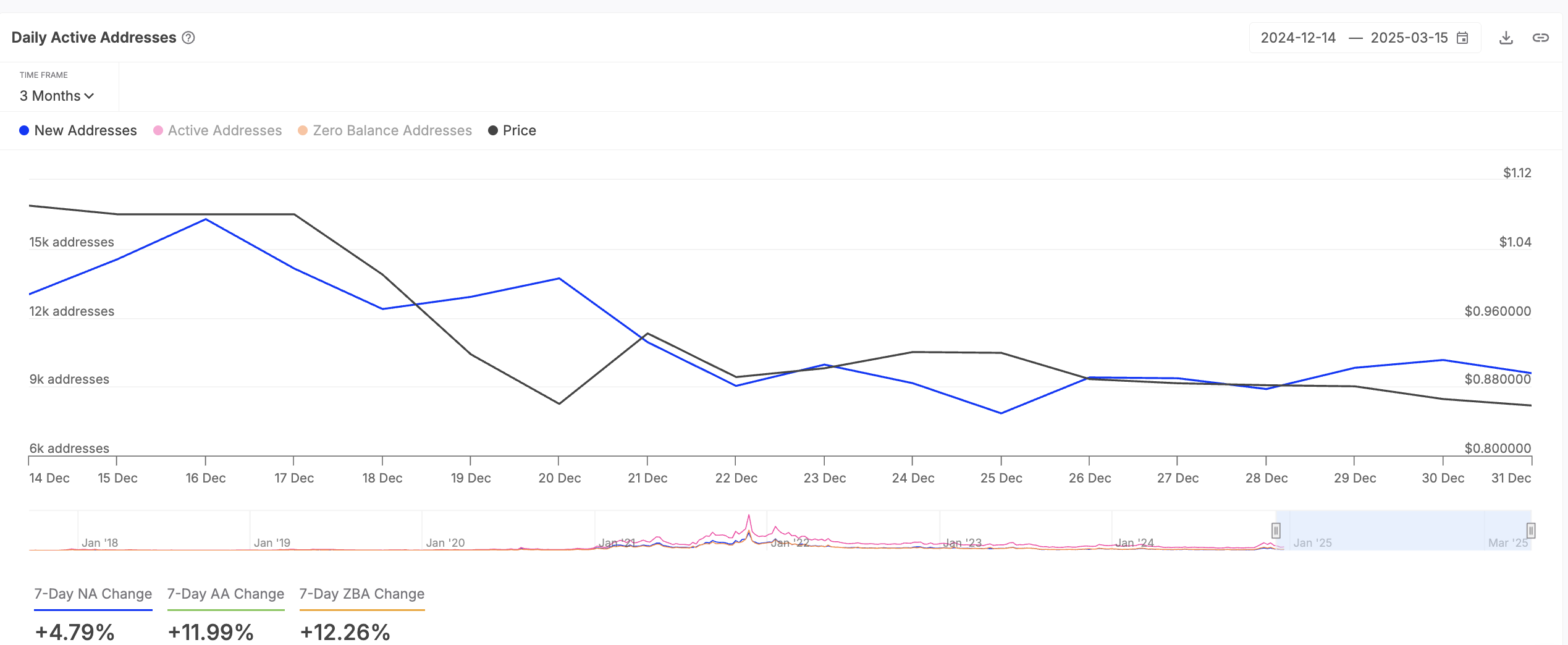The height and width of the screenshot is (645, 1568).
Task: Click the 15k addresses axis label
Action: coord(72,242)
